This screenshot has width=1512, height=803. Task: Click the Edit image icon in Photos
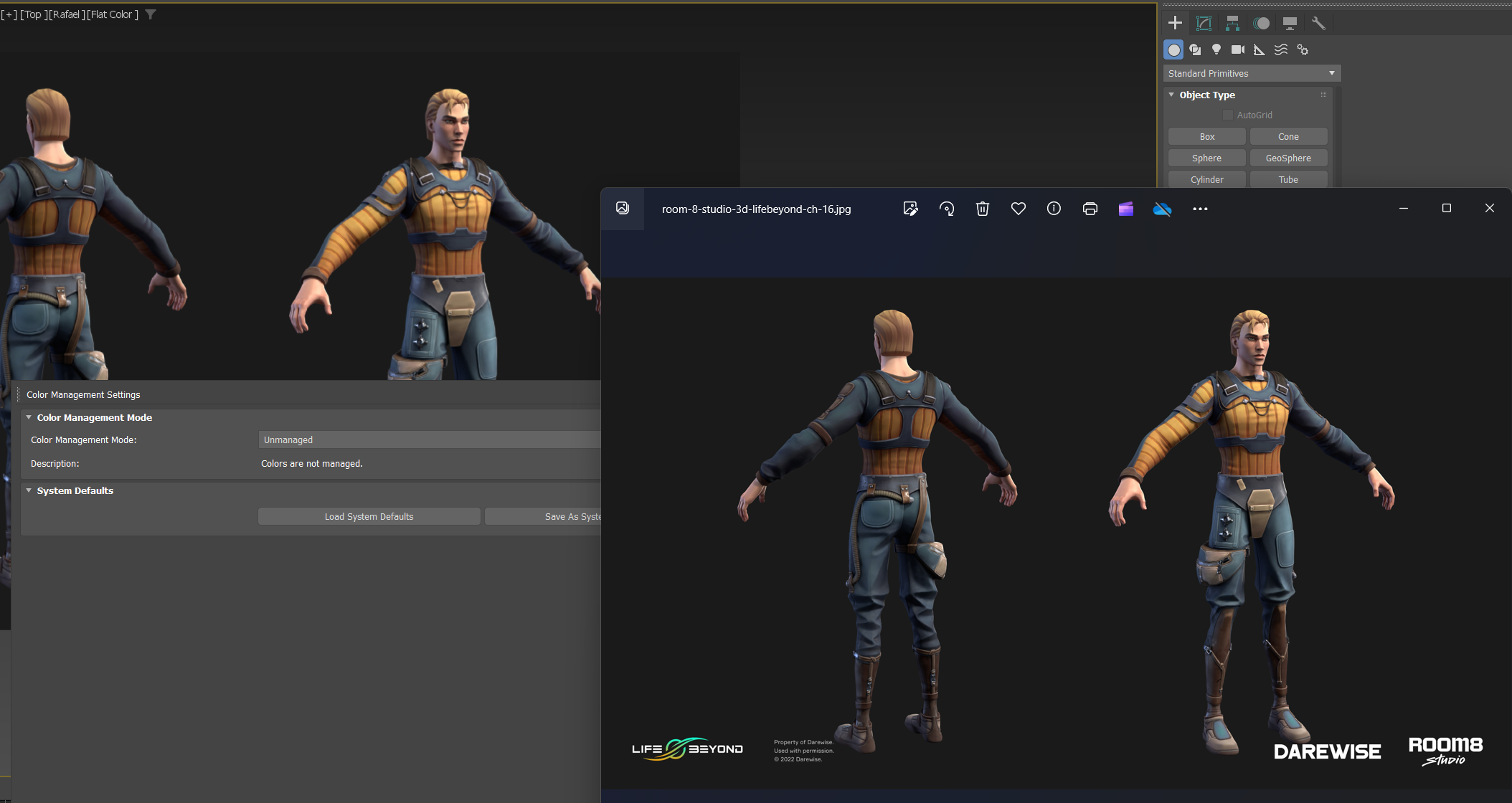coord(910,209)
